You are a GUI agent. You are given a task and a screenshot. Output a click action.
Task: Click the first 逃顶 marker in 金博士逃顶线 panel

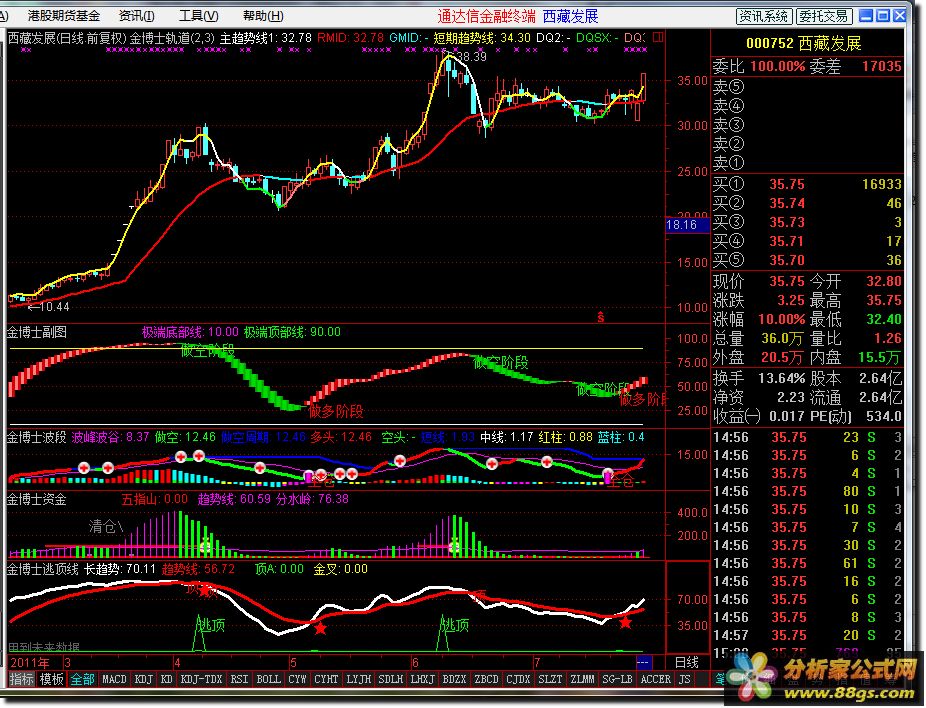click(211, 625)
